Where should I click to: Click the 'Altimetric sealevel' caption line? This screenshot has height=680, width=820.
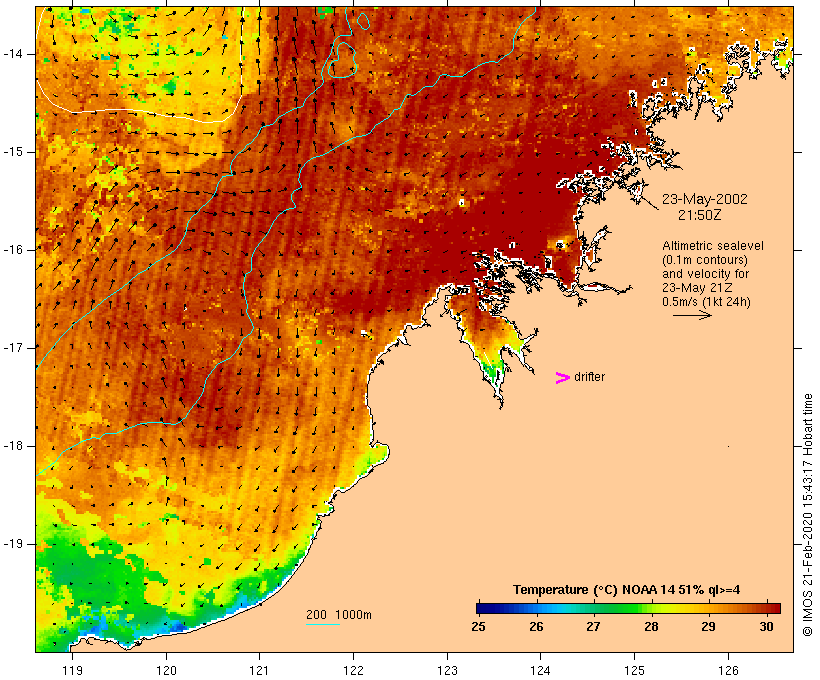coord(713,246)
